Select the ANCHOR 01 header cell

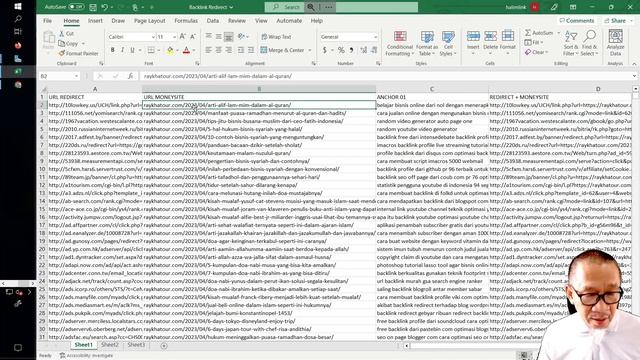(x=432, y=97)
